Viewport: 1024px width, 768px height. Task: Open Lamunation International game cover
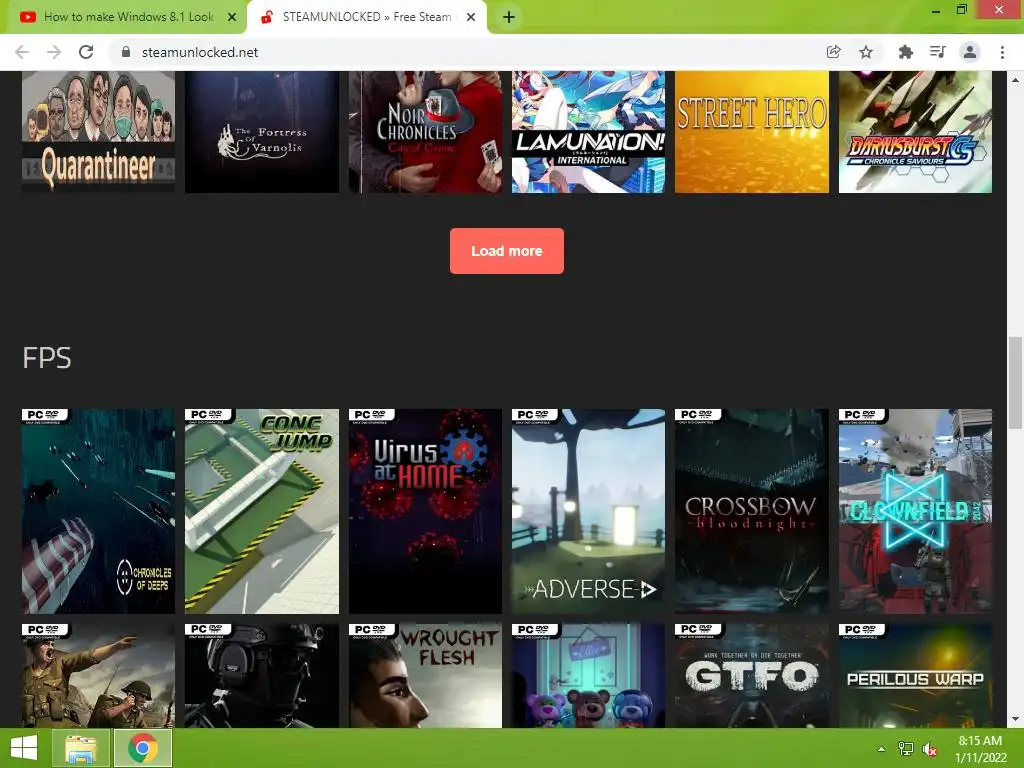pos(588,132)
